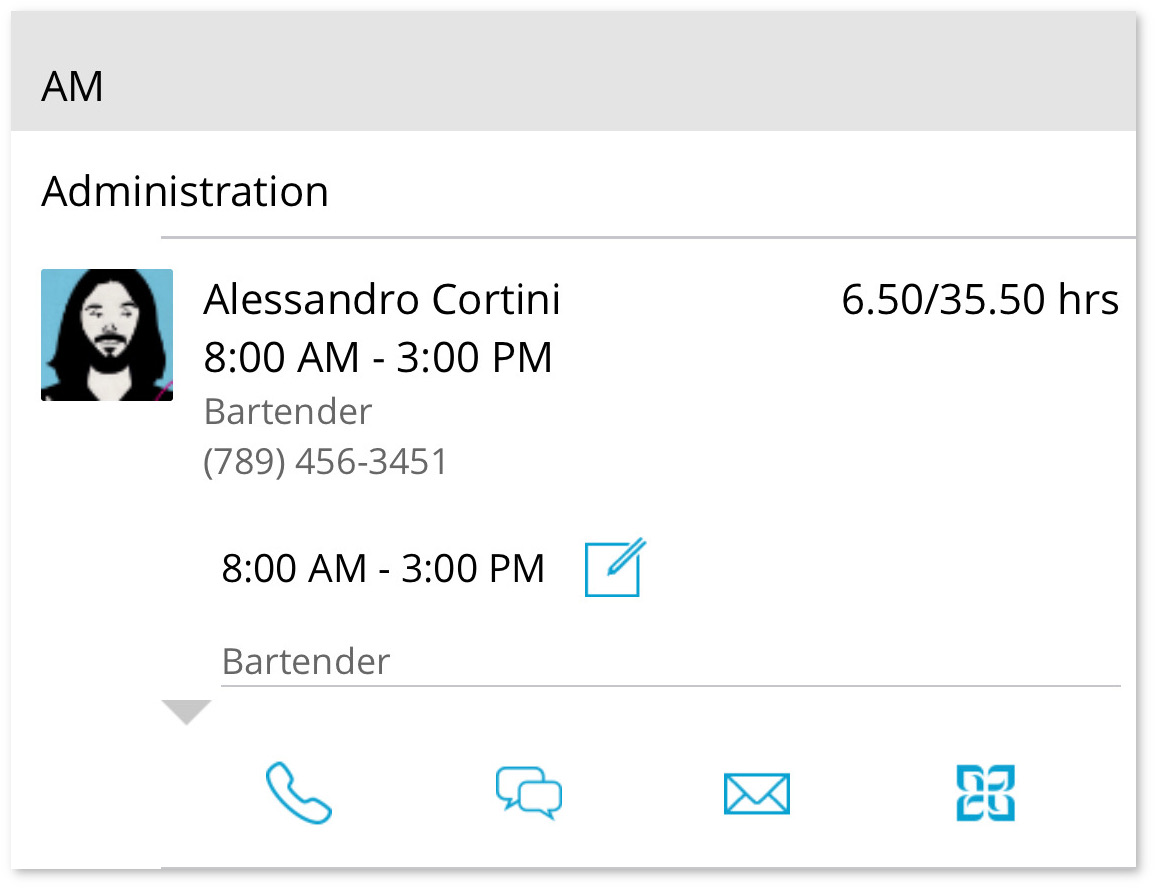Call the number (789) 456-3451
This screenshot has height=888, width=1155.
click(325, 462)
